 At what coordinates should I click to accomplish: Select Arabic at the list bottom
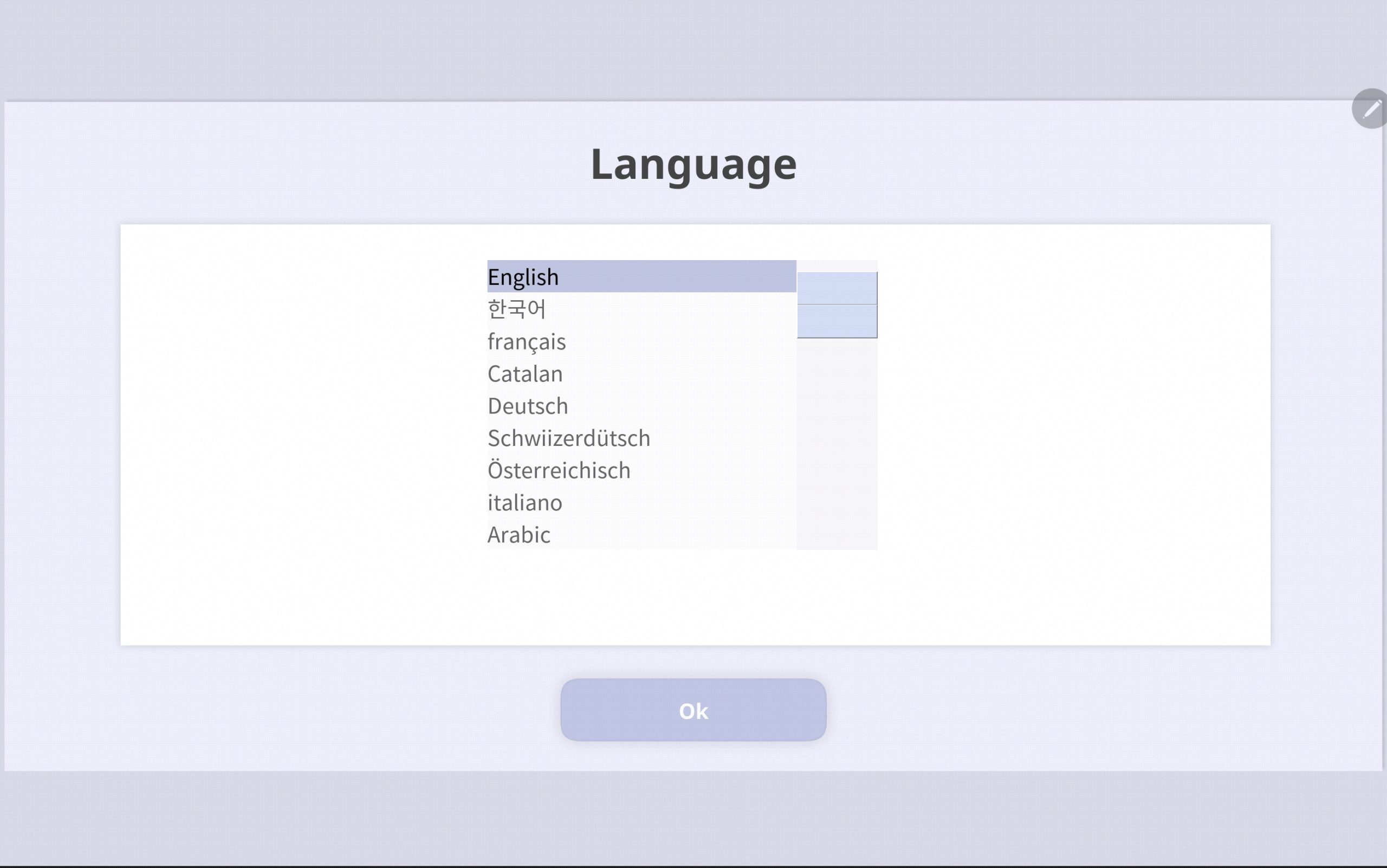point(518,534)
